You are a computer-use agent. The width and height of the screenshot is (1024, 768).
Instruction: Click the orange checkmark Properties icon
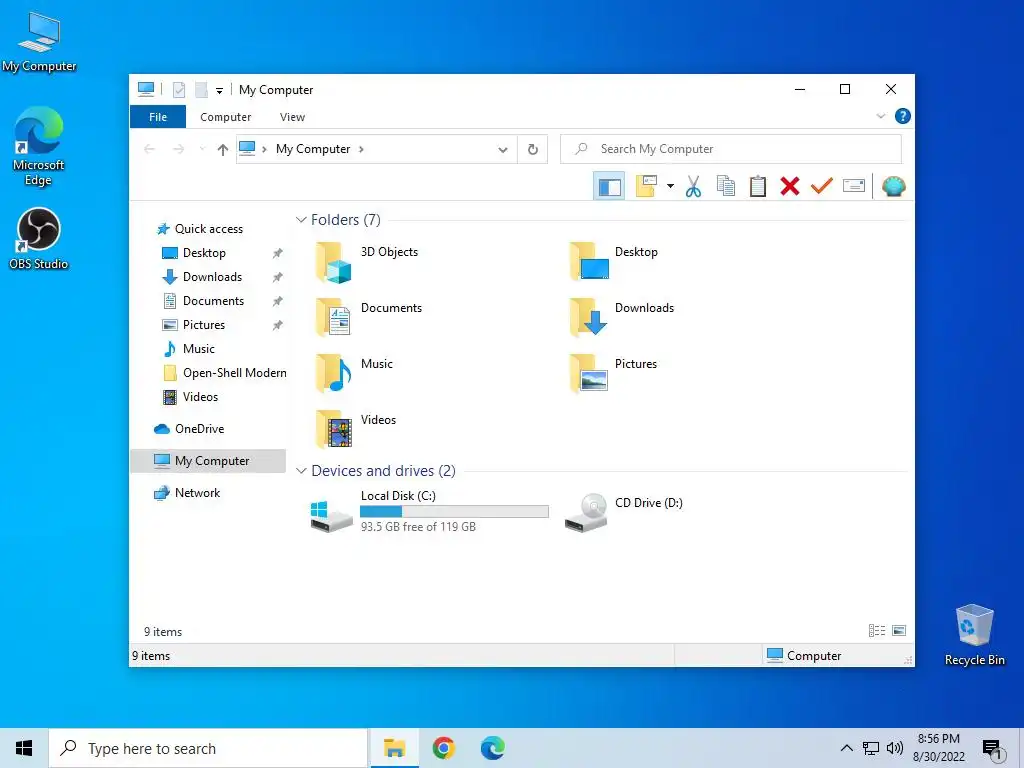[822, 187]
